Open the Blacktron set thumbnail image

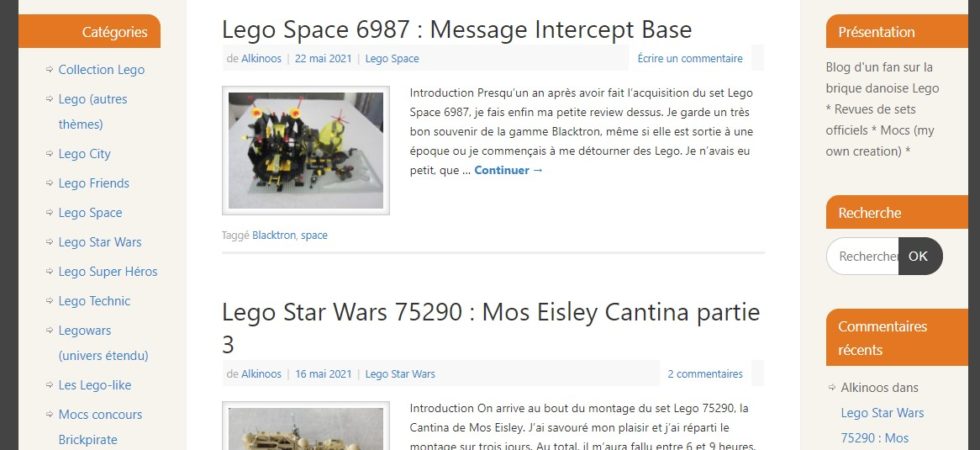pos(306,151)
